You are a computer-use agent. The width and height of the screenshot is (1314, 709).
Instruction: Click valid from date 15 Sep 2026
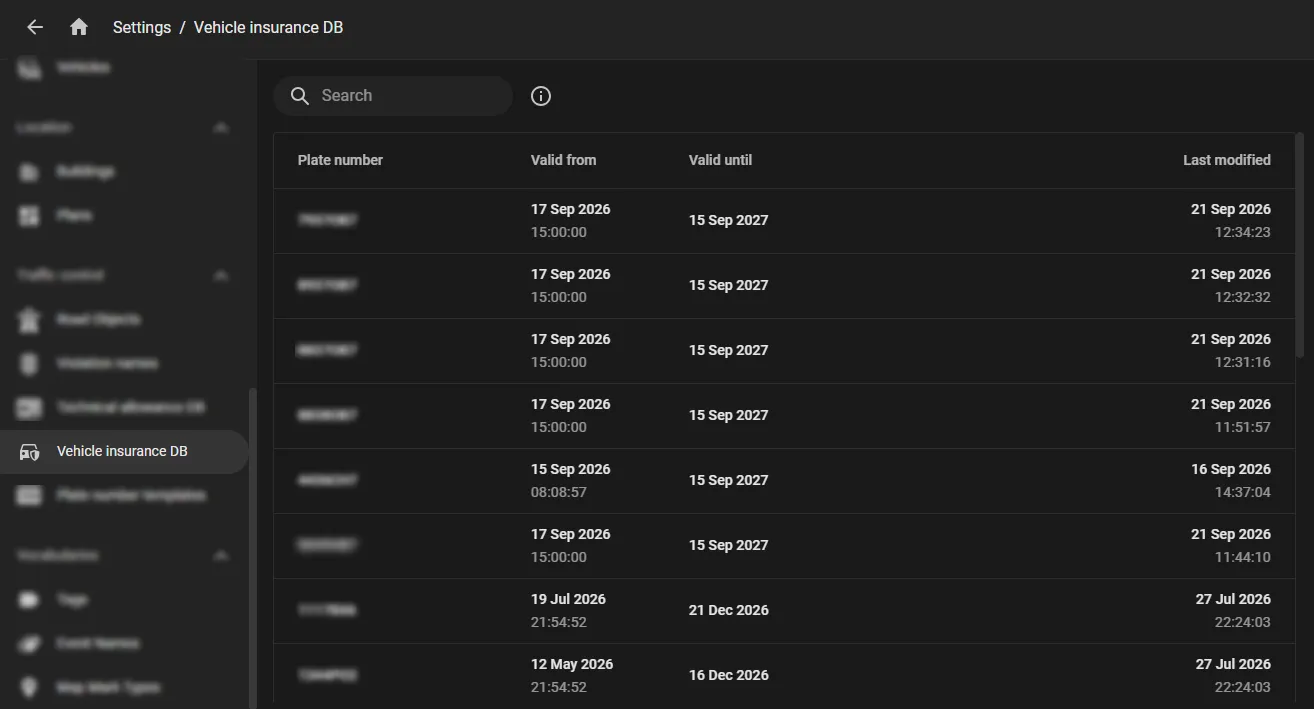tap(570, 469)
